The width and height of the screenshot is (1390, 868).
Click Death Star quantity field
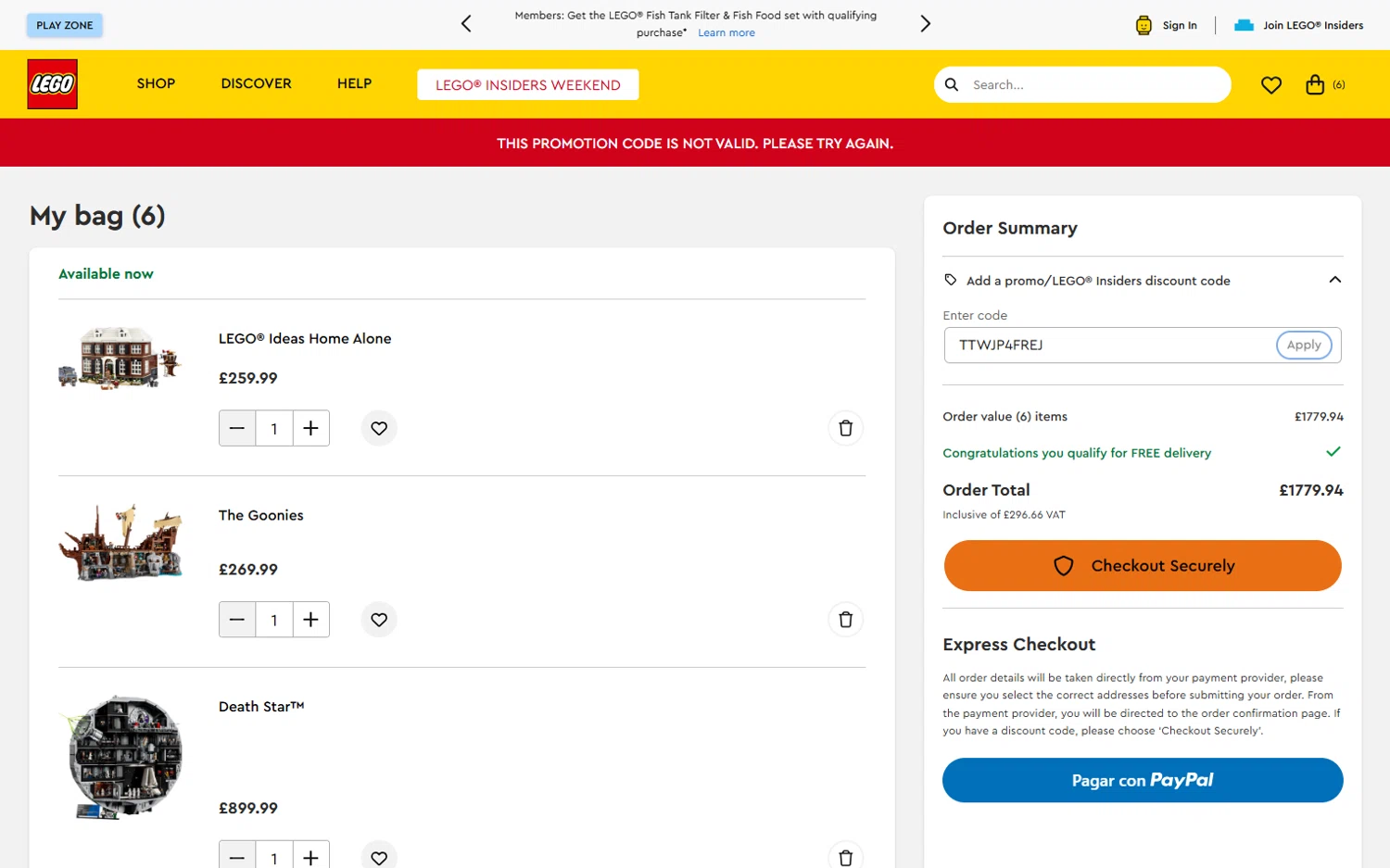(274, 857)
